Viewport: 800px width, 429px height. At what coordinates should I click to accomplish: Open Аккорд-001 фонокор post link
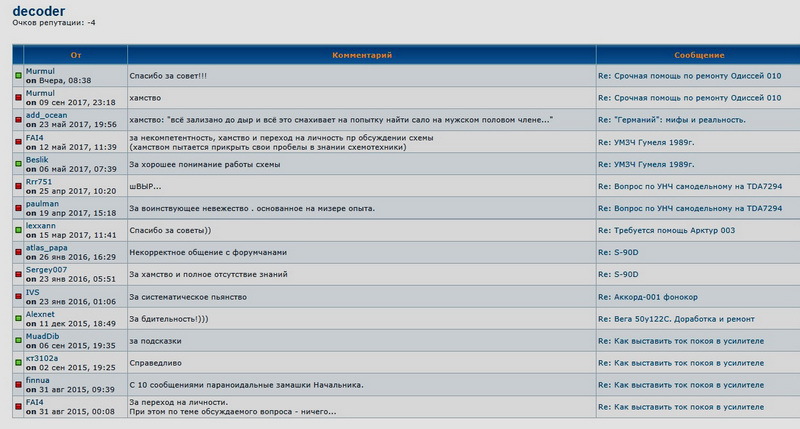(647, 296)
